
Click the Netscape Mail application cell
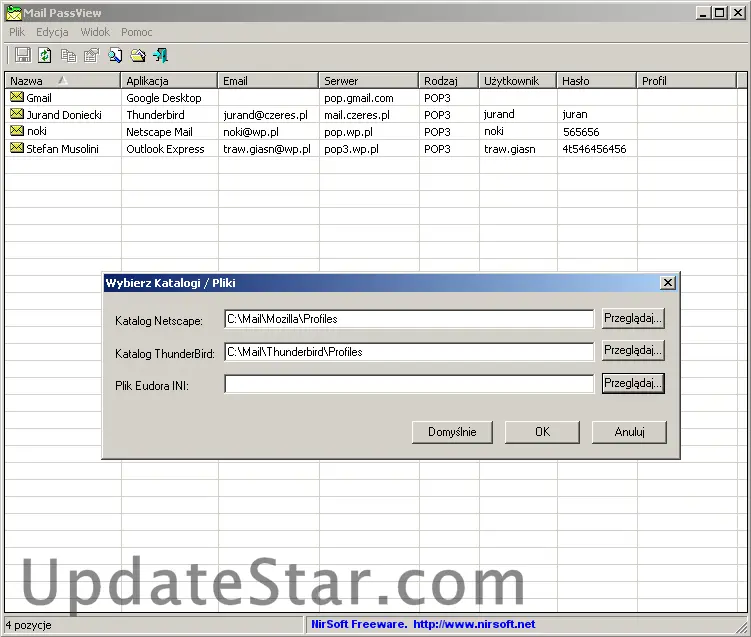click(159, 132)
